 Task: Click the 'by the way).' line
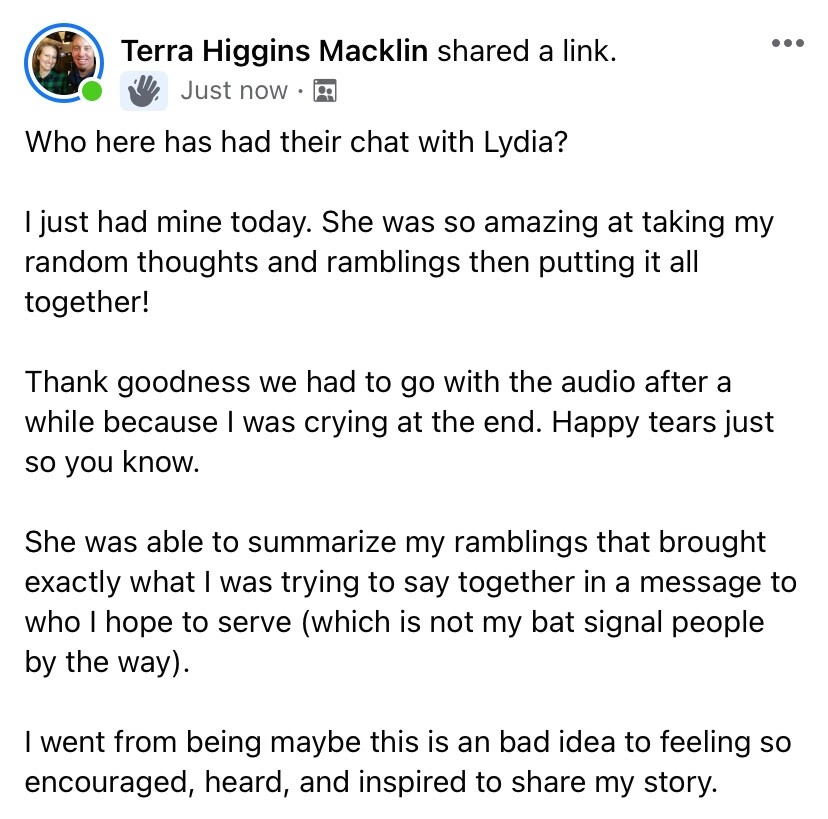click(107, 662)
